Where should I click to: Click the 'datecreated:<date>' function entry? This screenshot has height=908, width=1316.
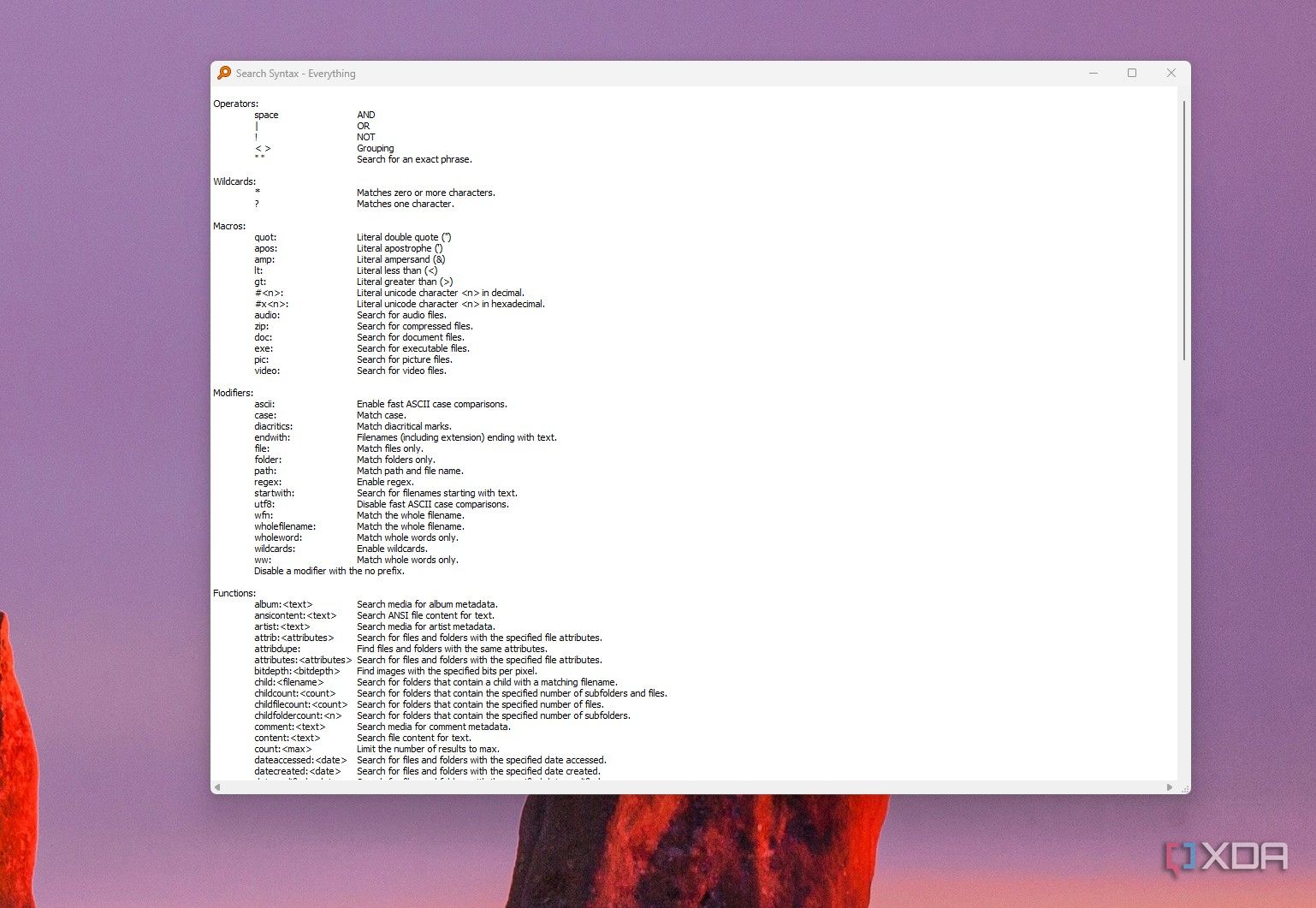point(298,771)
